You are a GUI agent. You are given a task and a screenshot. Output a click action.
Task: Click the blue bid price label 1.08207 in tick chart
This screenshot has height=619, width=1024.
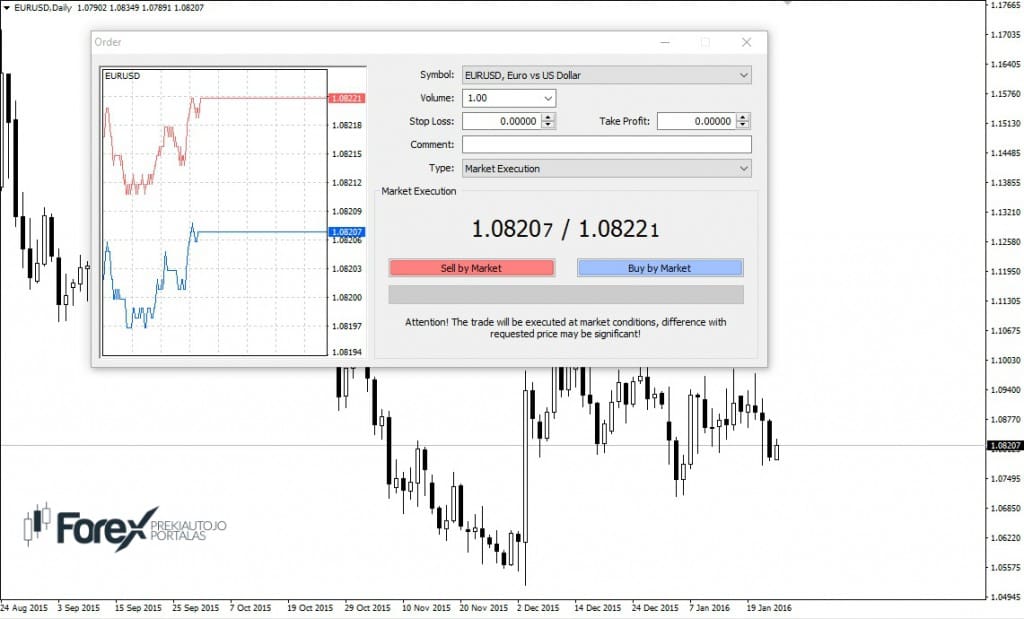click(x=347, y=232)
